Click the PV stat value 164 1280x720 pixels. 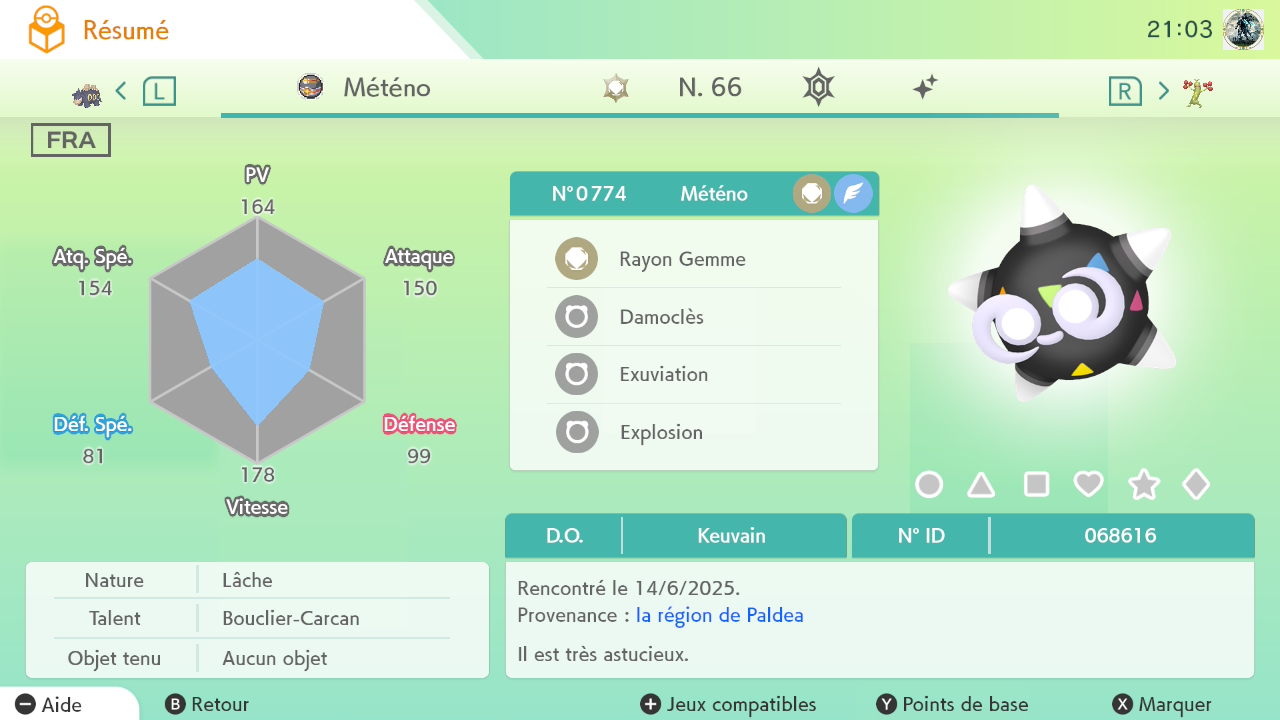coord(257,207)
